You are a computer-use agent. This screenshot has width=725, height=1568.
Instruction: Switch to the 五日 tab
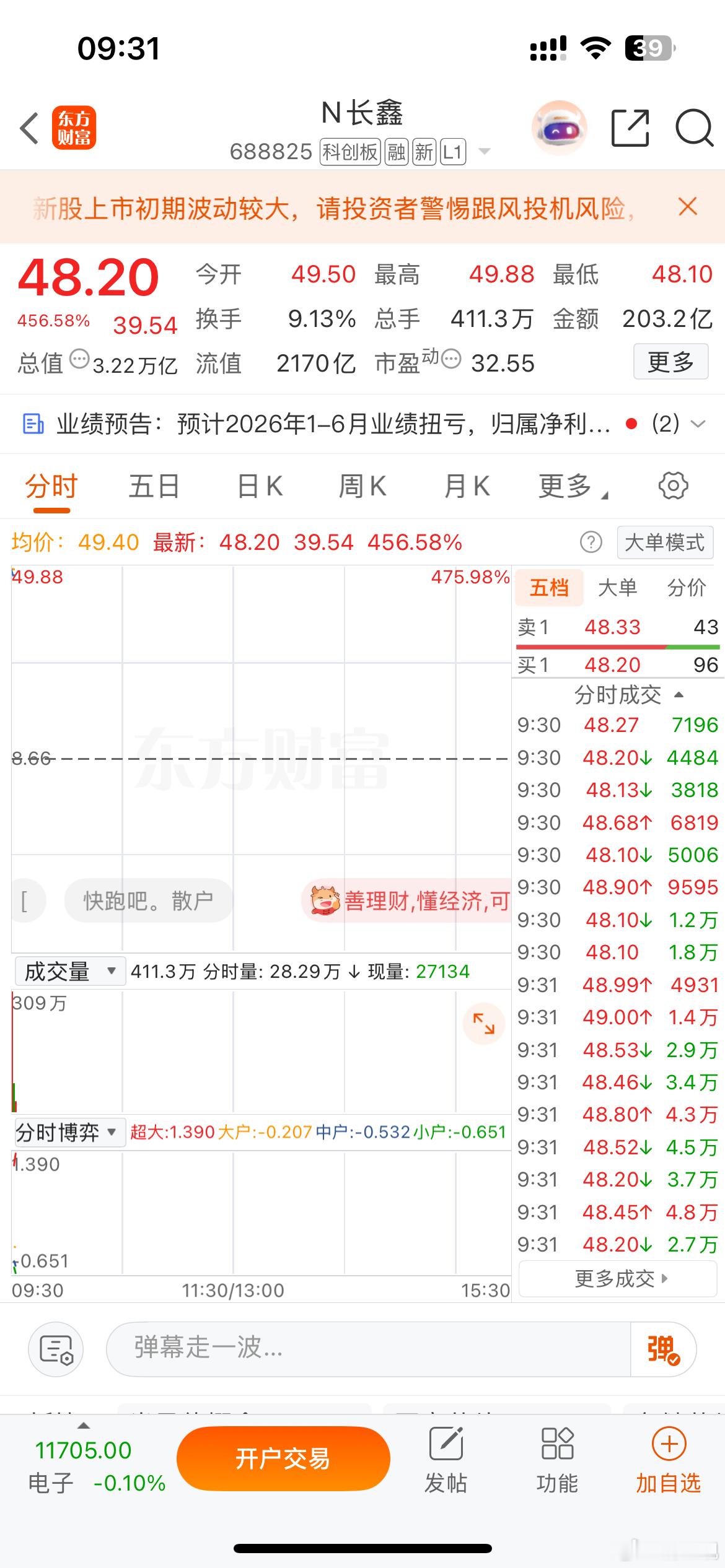[154, 486]
